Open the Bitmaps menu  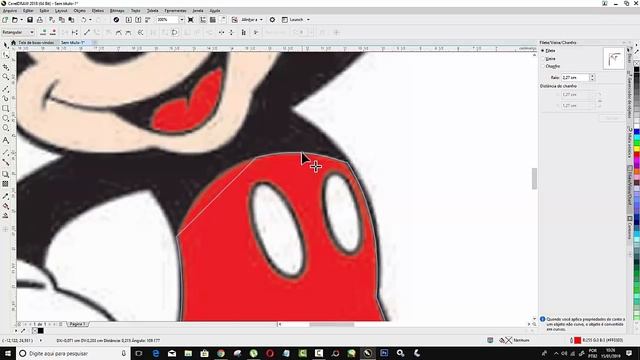point(117,11)
